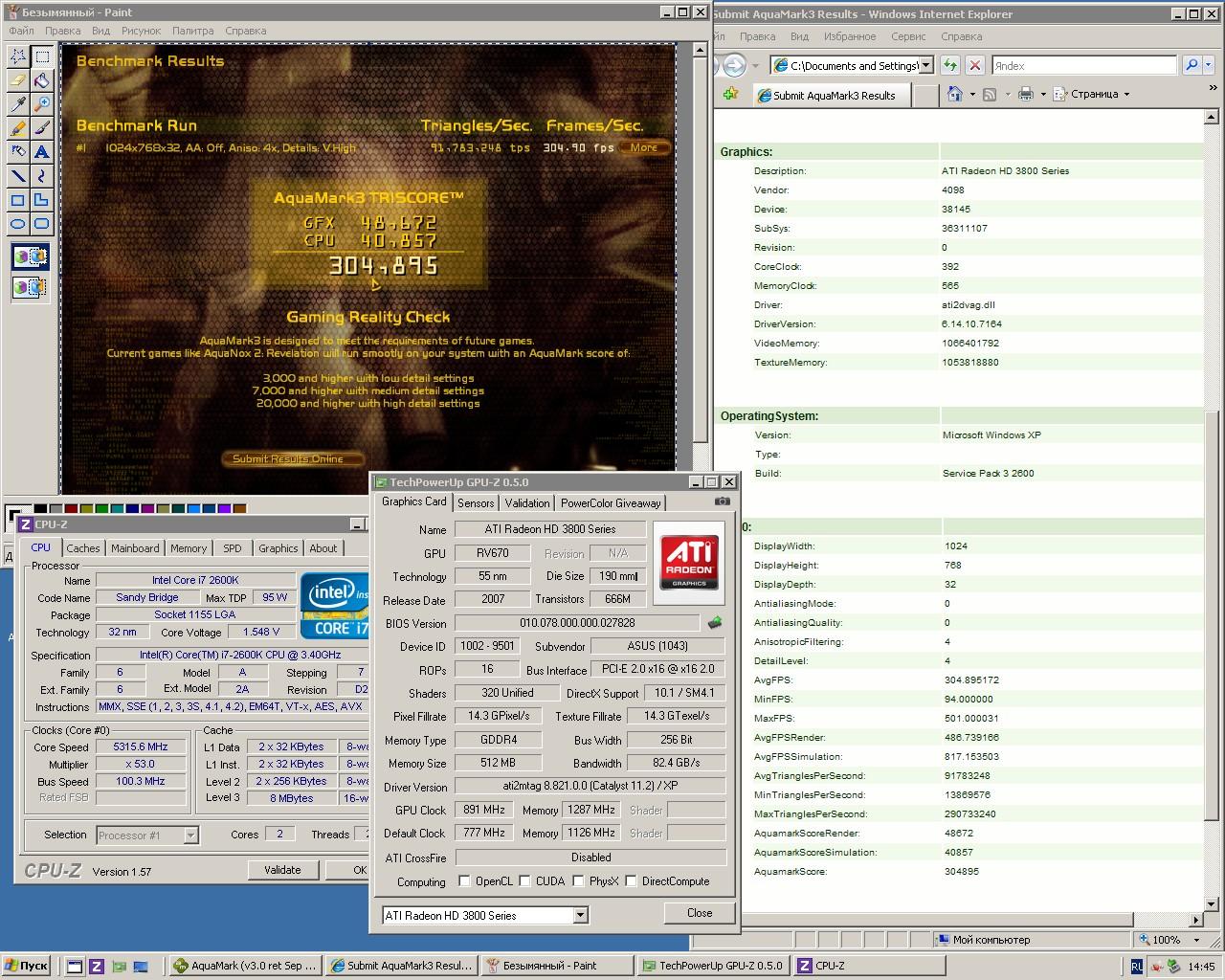
Task: Click the Close button in GPU-Z
Action: (700, 913)
